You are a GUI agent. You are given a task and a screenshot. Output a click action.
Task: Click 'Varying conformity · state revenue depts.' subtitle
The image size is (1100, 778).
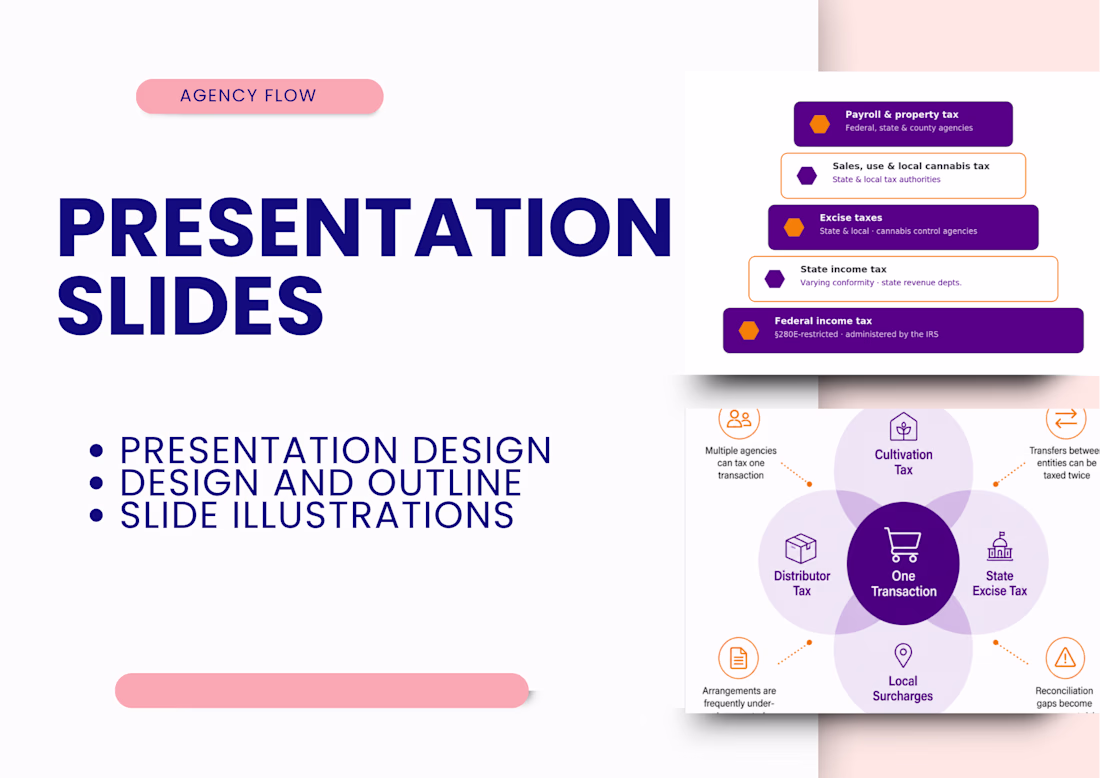click(880, 283)
